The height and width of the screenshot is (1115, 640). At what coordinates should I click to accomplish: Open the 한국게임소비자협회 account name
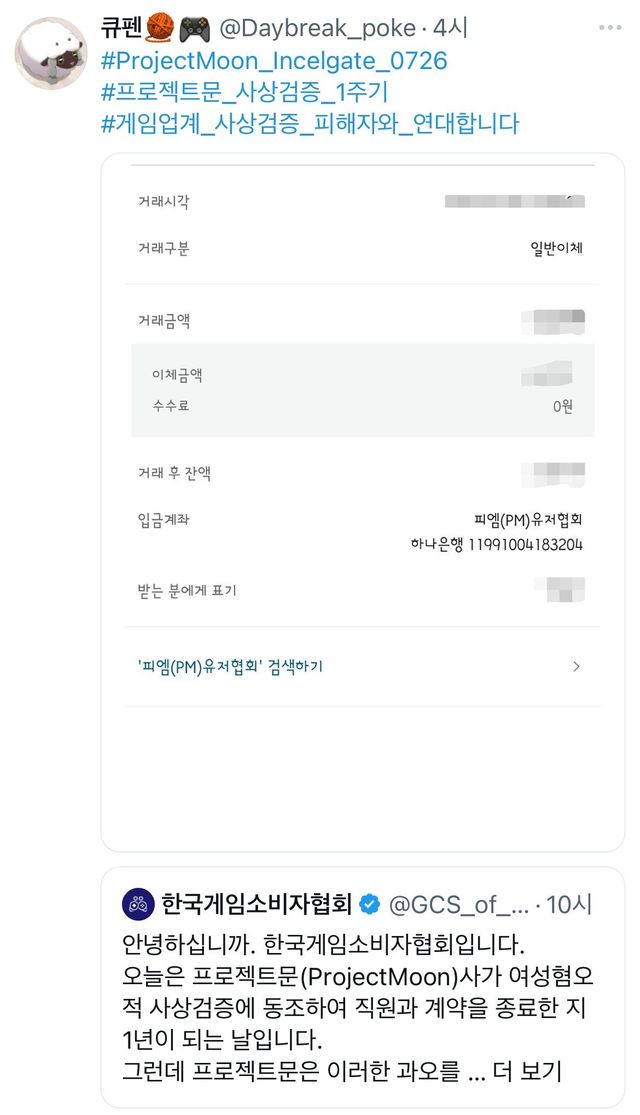point(256,905)
